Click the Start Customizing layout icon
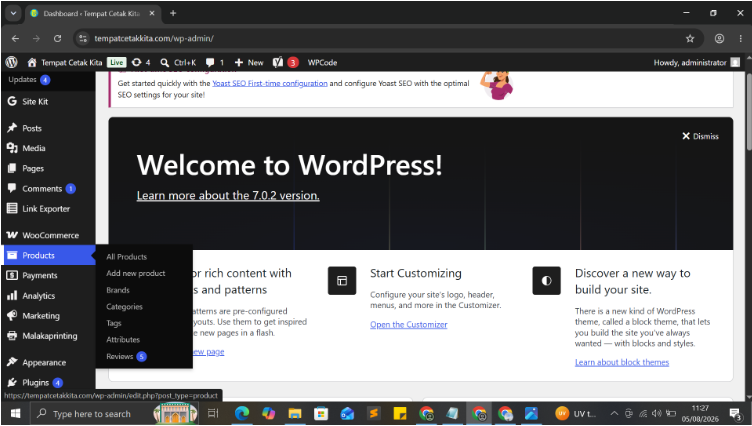Screen dimensions: 752x426 click(x=342, y=281)
